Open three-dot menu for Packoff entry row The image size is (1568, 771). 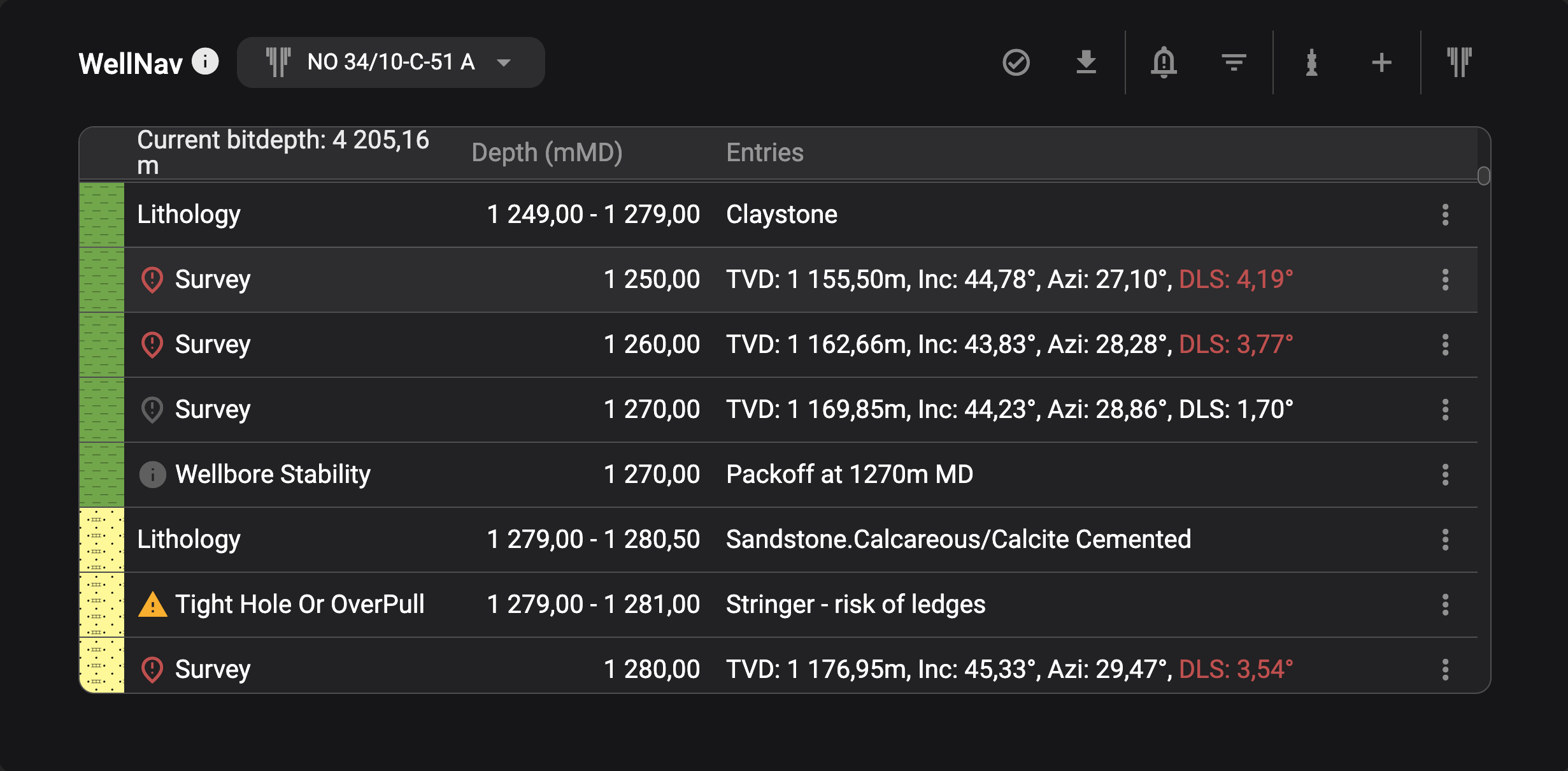pyautogui.click(x=1445, y=475)
